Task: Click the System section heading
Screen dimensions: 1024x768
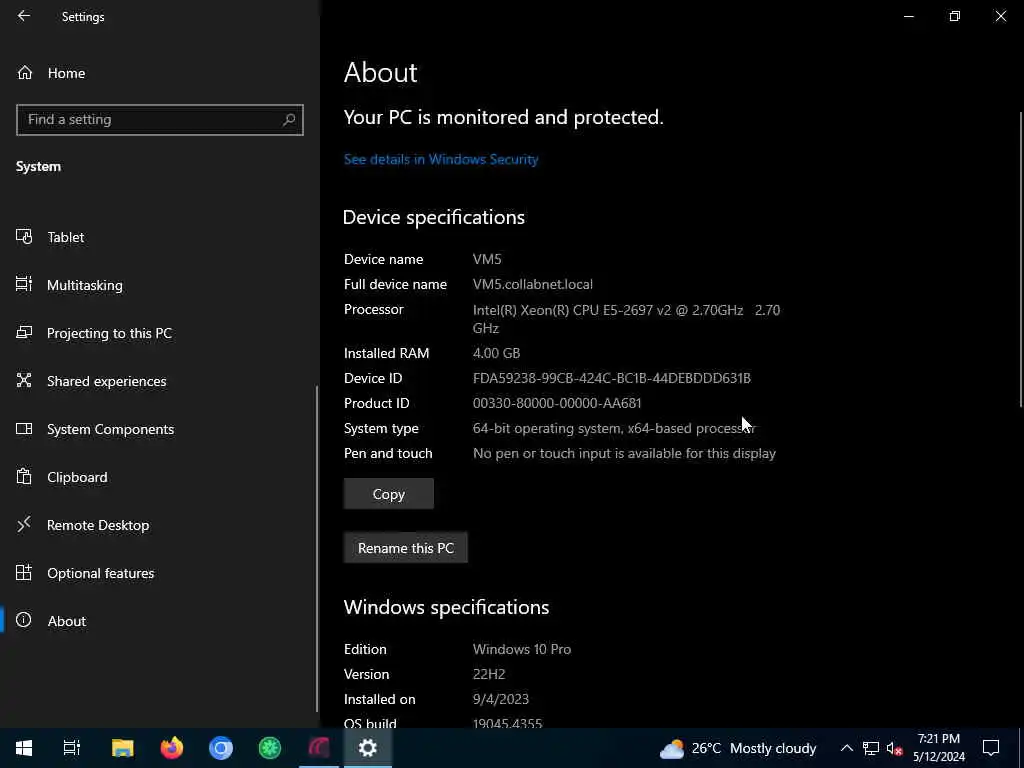Action: [x=39, y=167]
